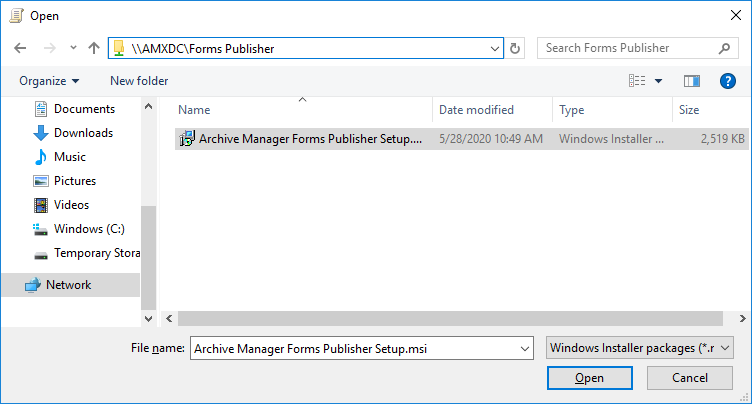Expand the address bar history dropdown
Viewport: 752px width, 404px height.
point(495,48)
